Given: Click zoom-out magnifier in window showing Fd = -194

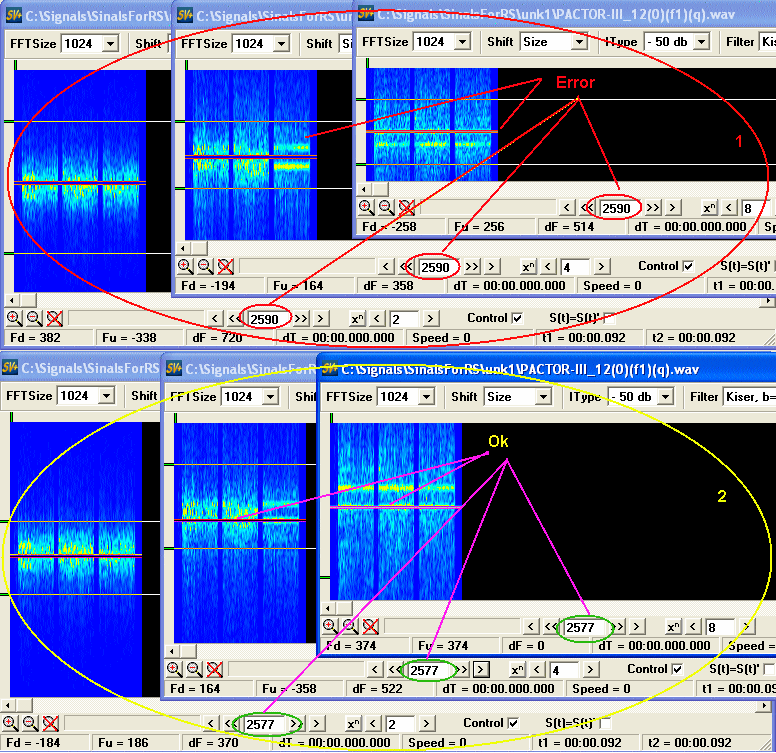Looking at the screenshot, I should (x=205, y=266).
